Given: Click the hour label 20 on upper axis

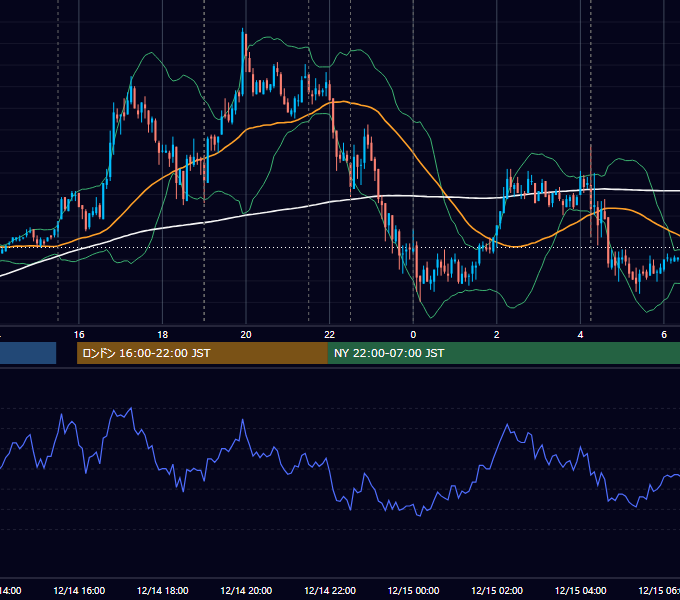Looking at the screenshot, I should 246,334.
